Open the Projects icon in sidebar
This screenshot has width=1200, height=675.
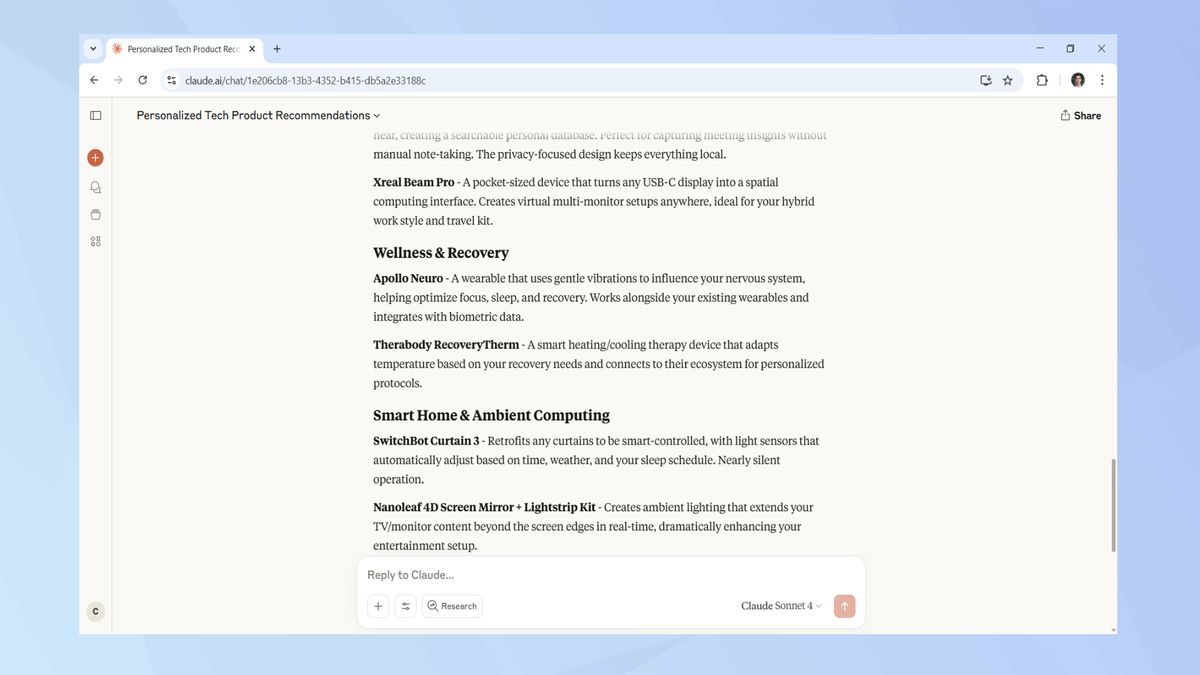pyautogui.click(x=95, y=214)
